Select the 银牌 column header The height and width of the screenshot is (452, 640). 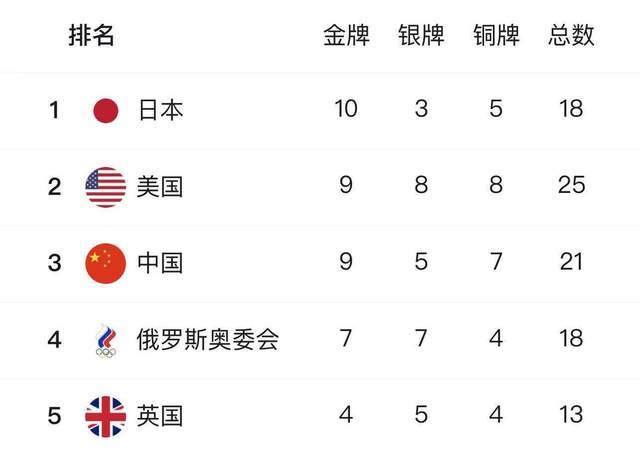pyautogui.click(x=421, y=35)
